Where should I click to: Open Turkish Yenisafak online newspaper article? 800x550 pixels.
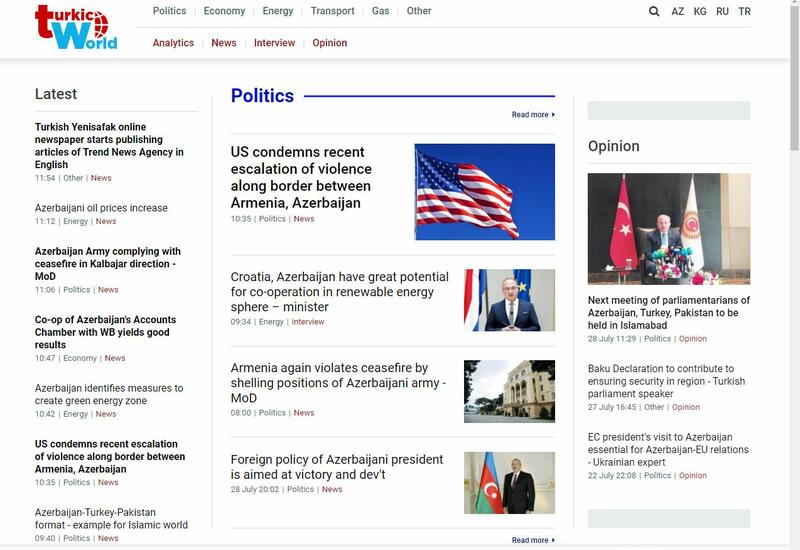pyautogui.click(x=109, y=145)
